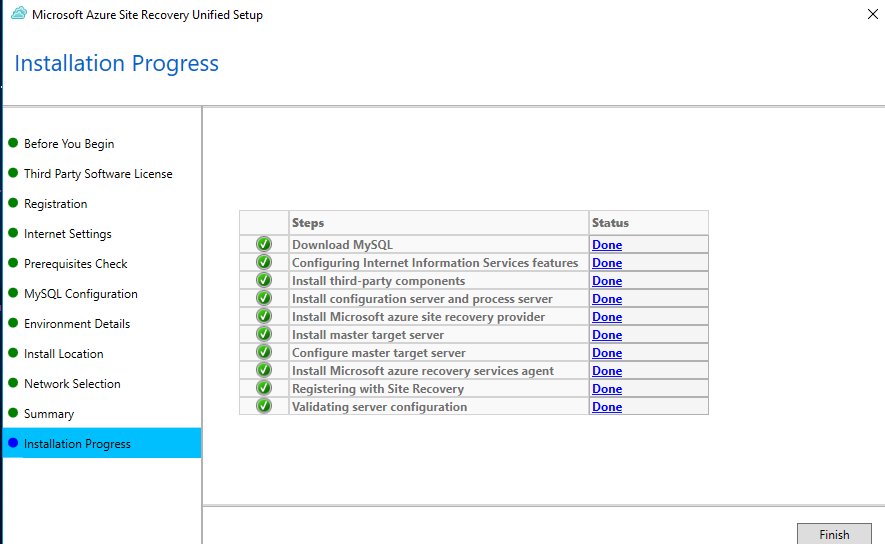This screenshot has height=544, width=885.
Task: Open Done link for Validating server configuration
Action: point(607,407)
